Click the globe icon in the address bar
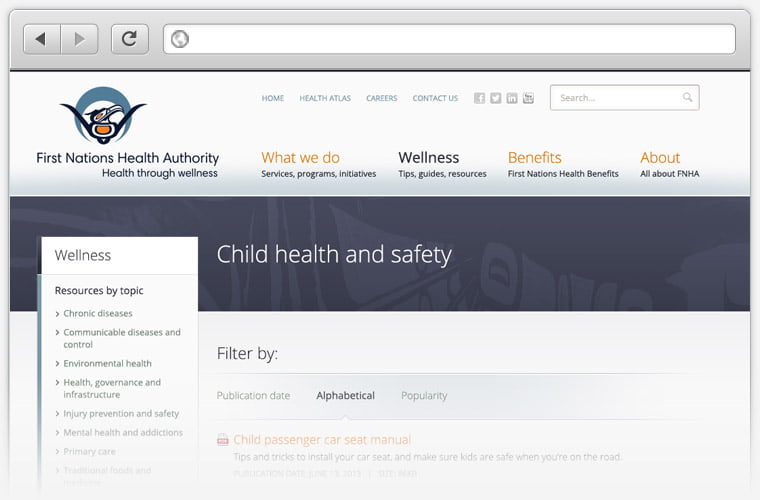The height and width of the screenshot is (500, 760). tap(180, 39)
